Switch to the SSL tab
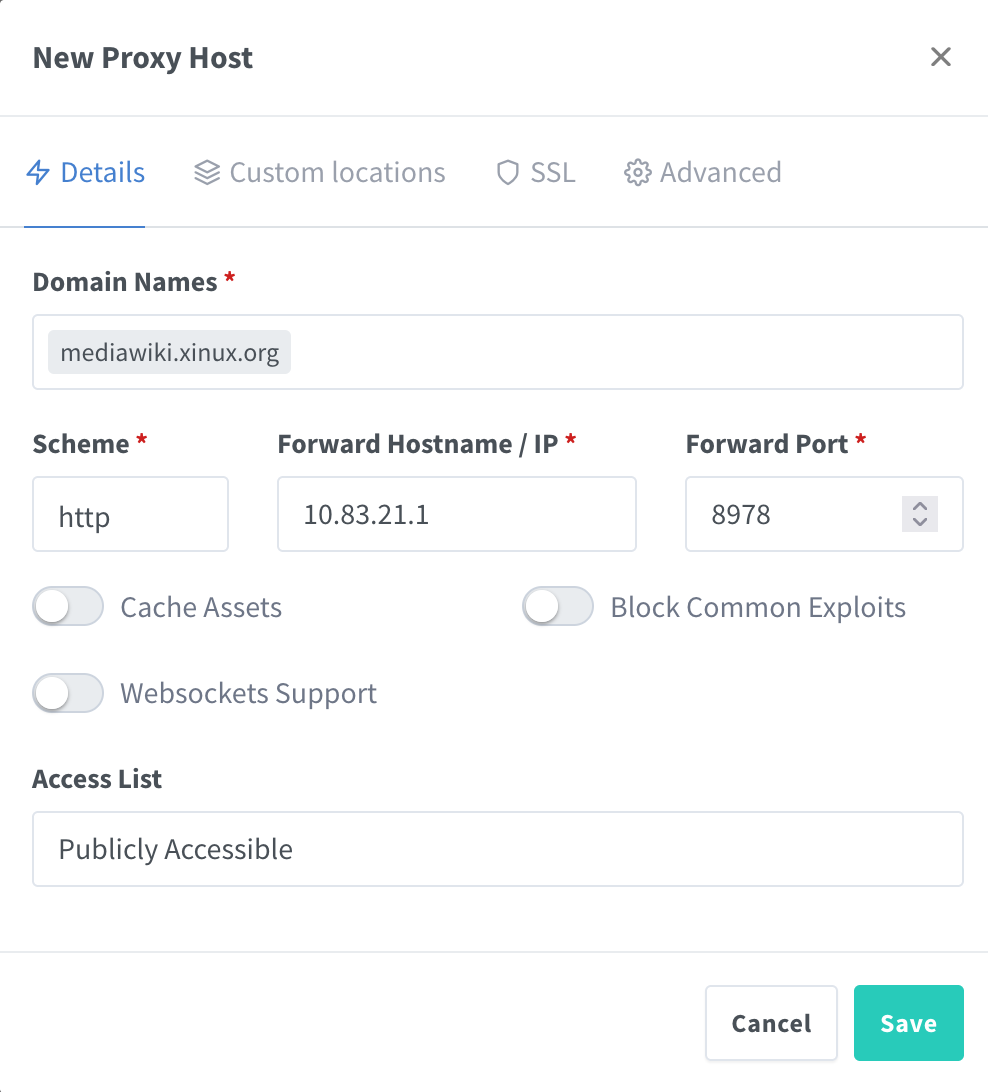 (534, 172)
